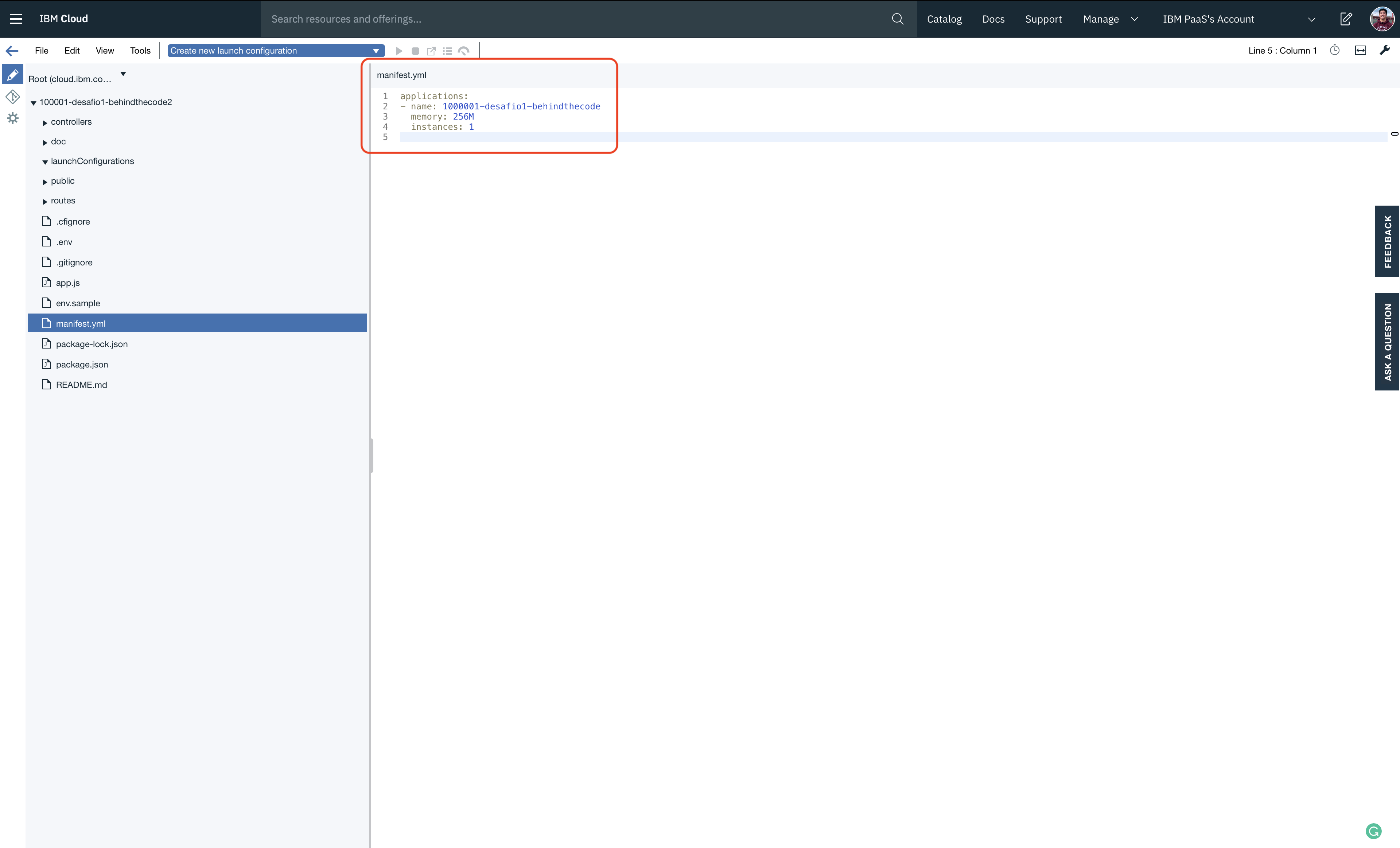Click the Stop app toolbar icon
The height and width of the screenshot is (848, 1400).
[x=415, y=51]
